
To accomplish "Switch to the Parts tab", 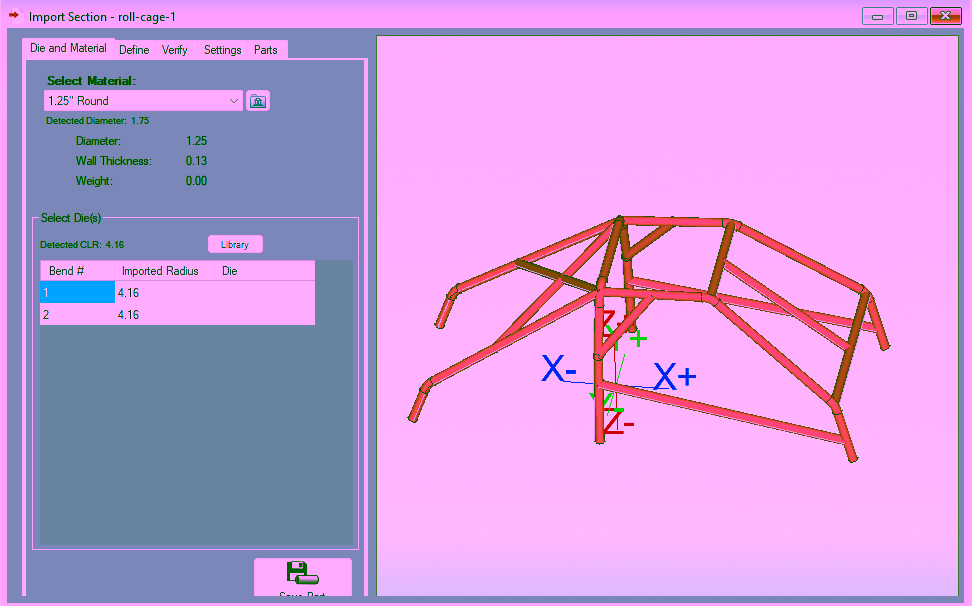I will (x=265, y=50).
